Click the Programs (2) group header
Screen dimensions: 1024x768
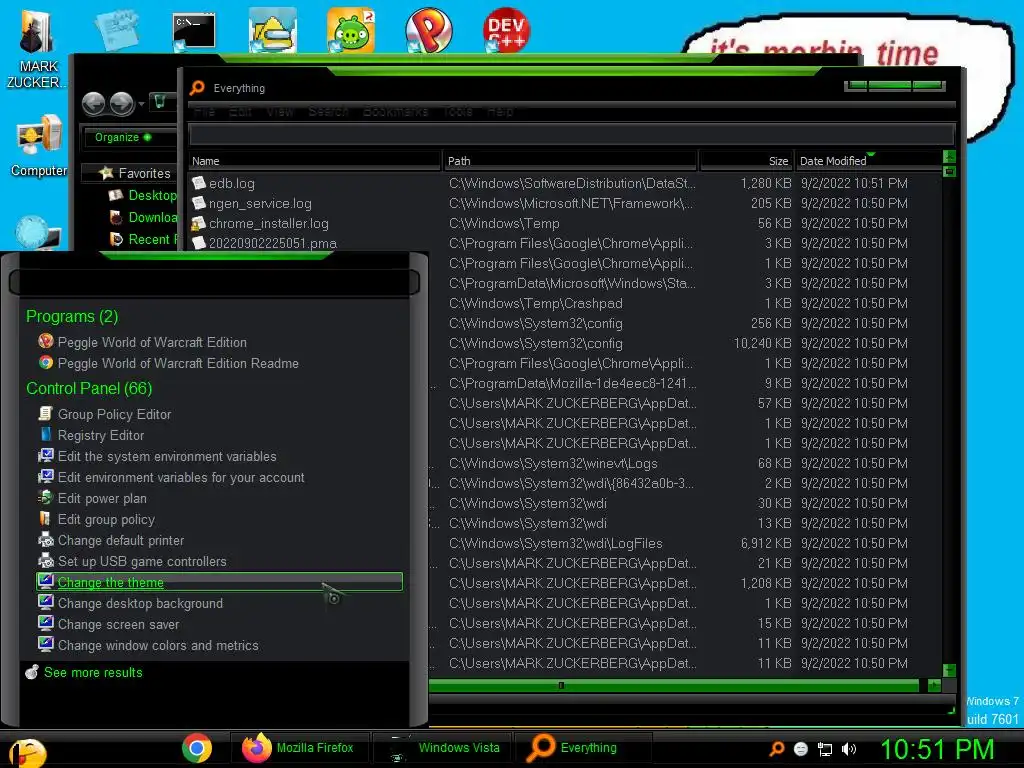tap(72, 316)
